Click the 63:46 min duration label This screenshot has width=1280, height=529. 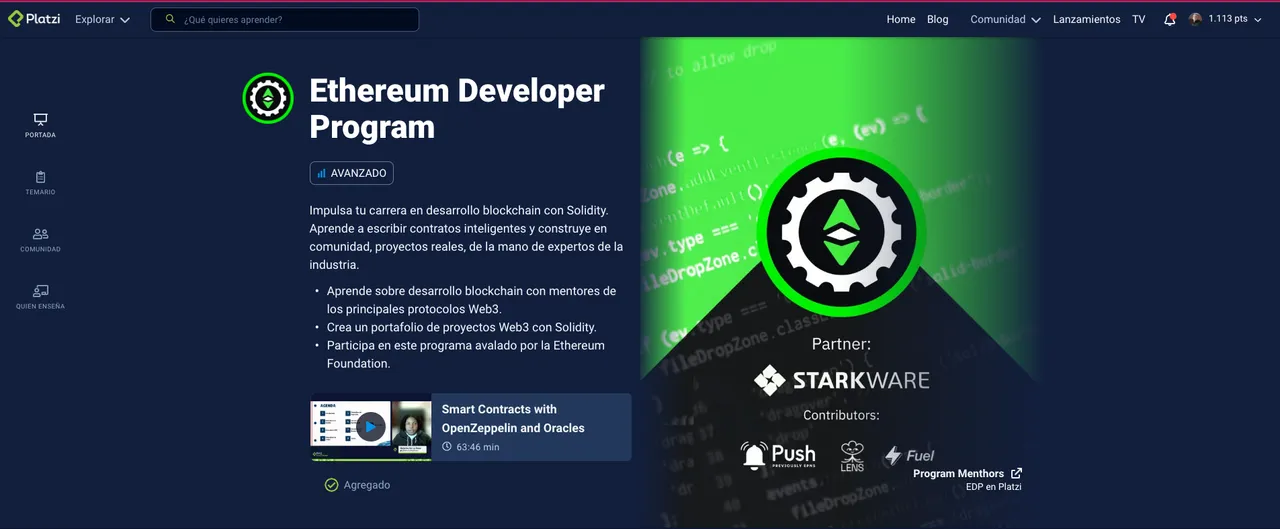click(470, 447)
